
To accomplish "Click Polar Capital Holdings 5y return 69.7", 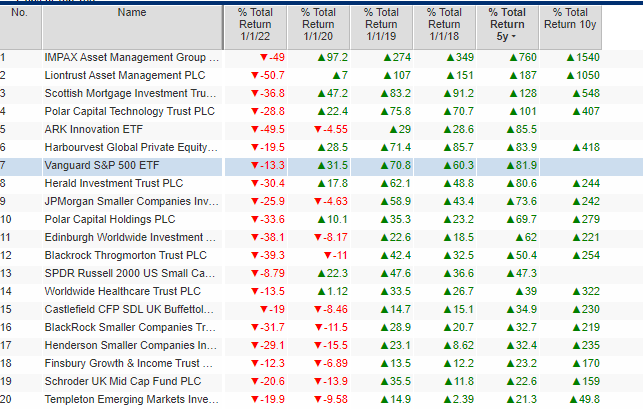I will 522,219.
